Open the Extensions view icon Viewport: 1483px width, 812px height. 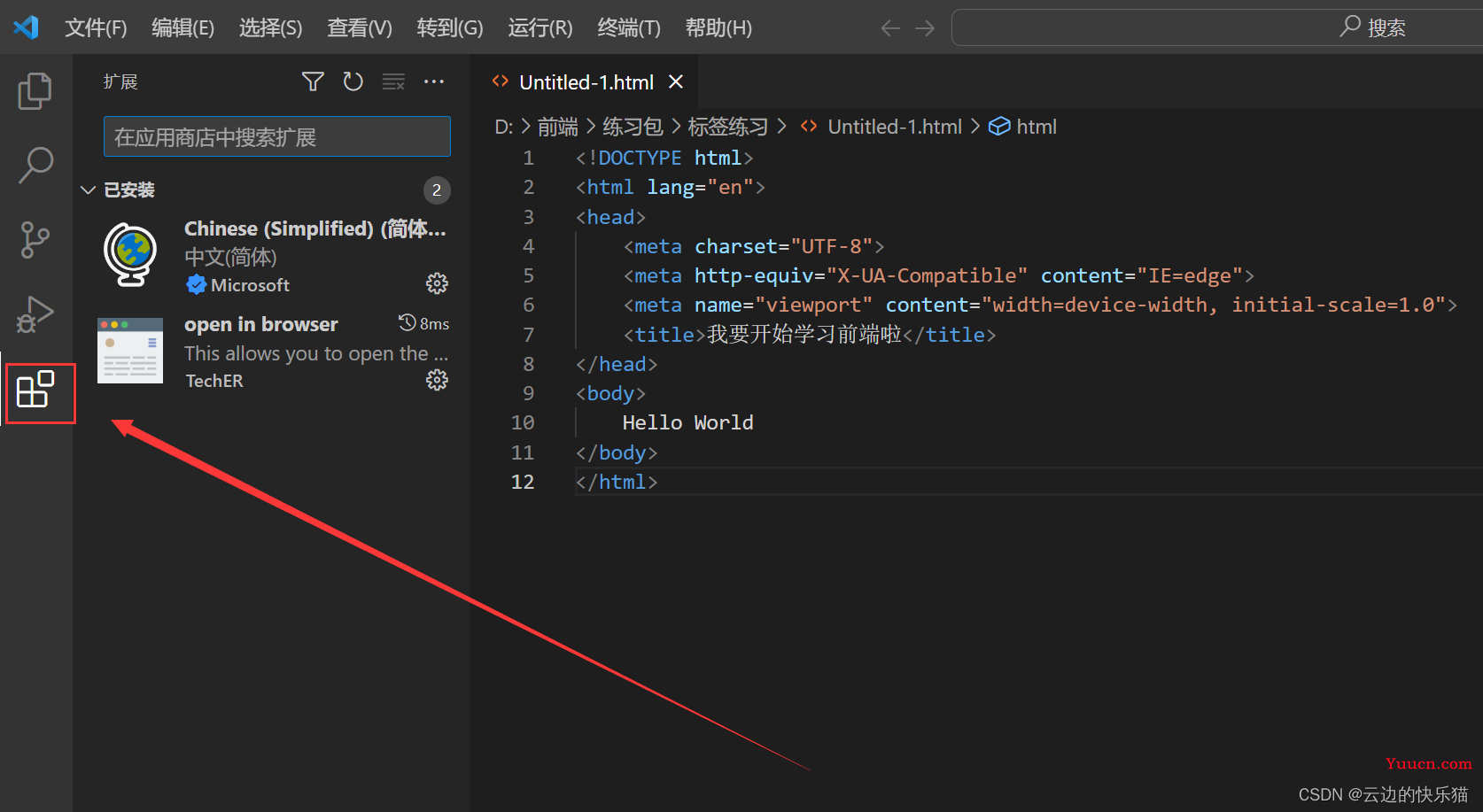coord(36,390)
